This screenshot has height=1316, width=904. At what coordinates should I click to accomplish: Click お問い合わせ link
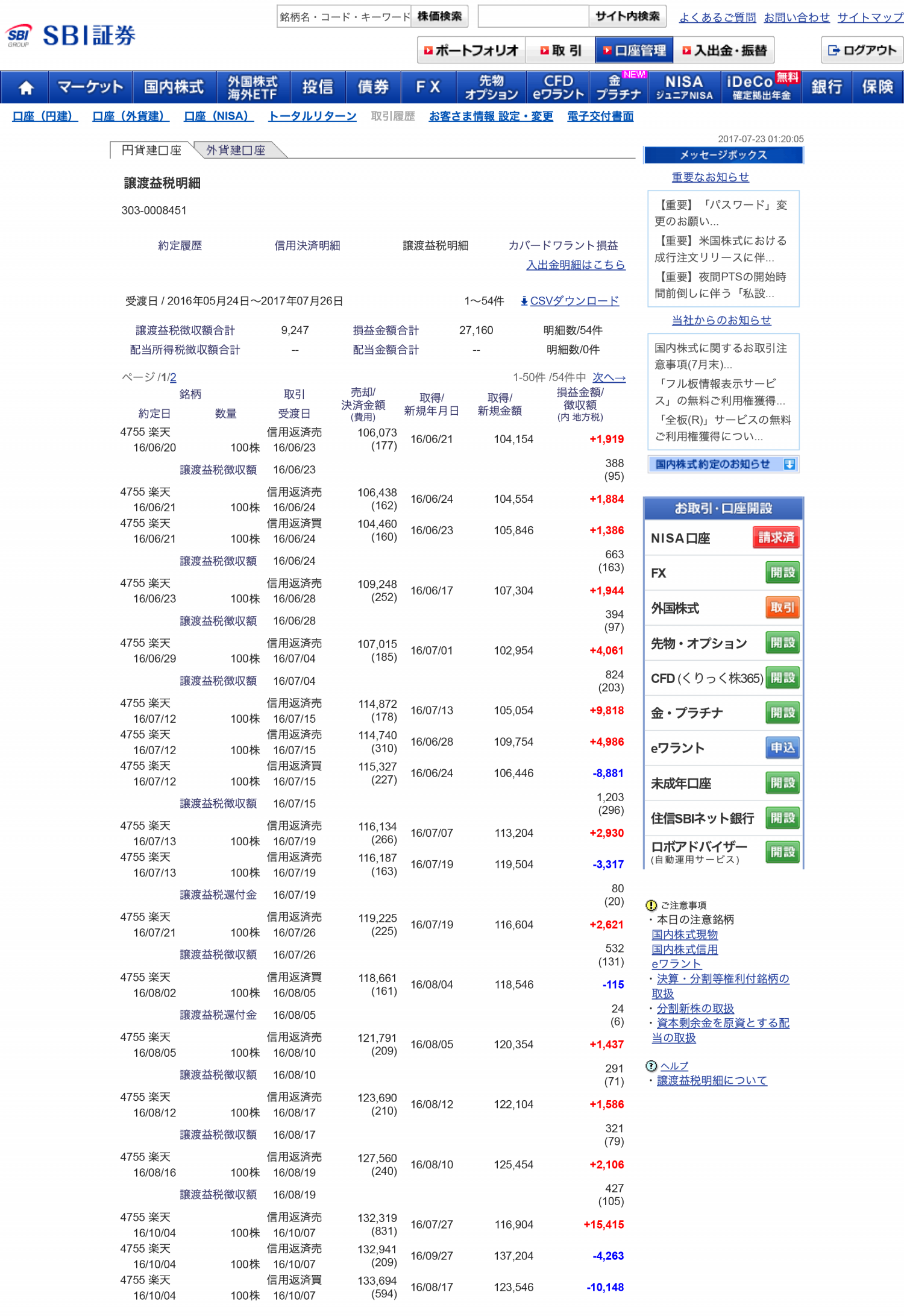click(x=797, y=17)
